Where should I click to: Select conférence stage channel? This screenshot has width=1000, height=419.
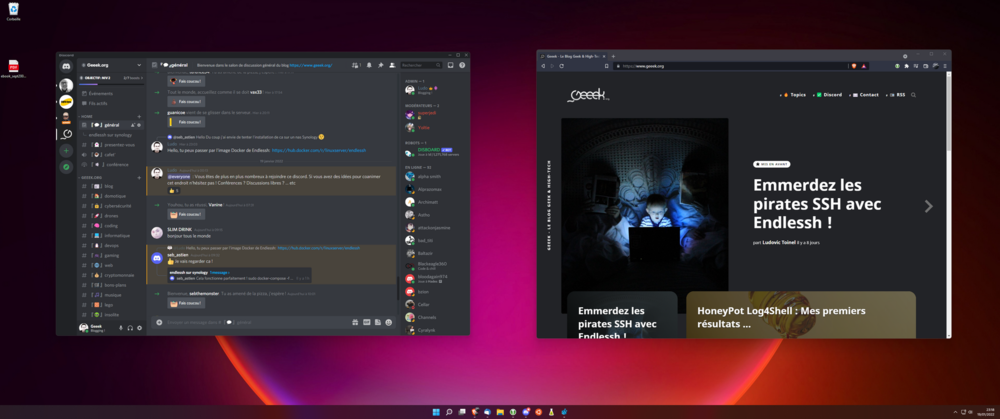point(112,165)
